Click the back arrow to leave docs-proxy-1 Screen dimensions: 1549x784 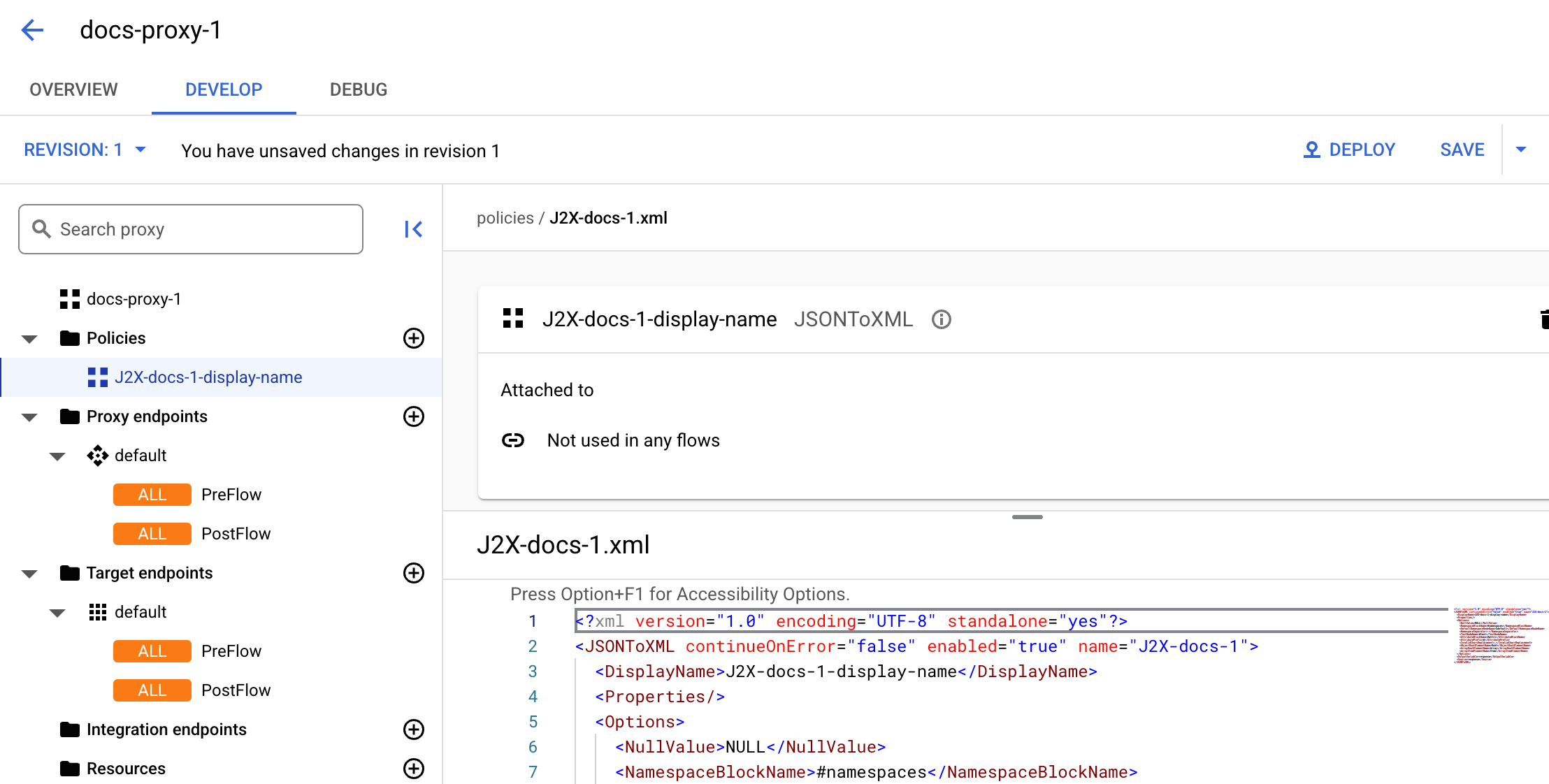[32, 30]
